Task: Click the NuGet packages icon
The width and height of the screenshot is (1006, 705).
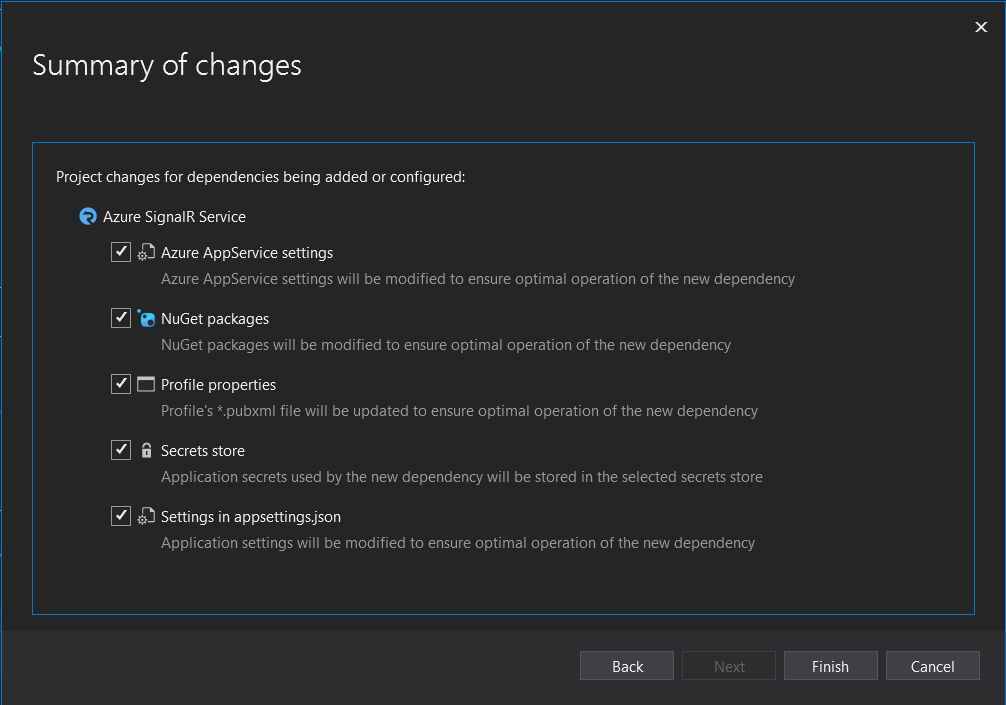Action: click(x=146, y=319)
